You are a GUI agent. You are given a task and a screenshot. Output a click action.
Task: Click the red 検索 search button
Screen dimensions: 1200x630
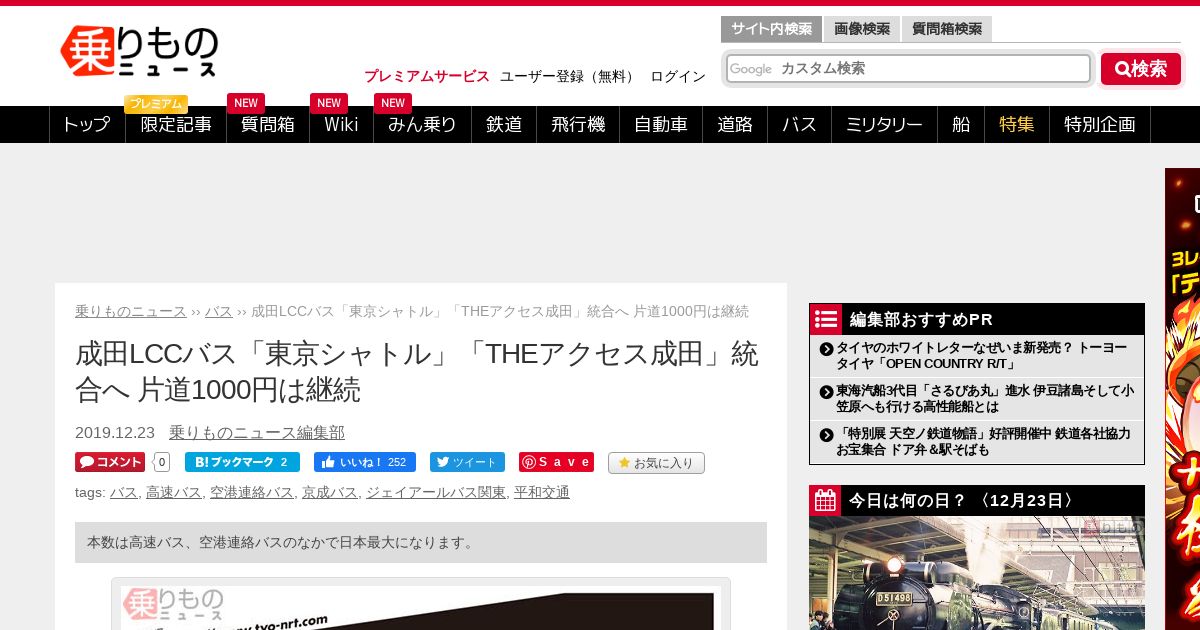1141,69
